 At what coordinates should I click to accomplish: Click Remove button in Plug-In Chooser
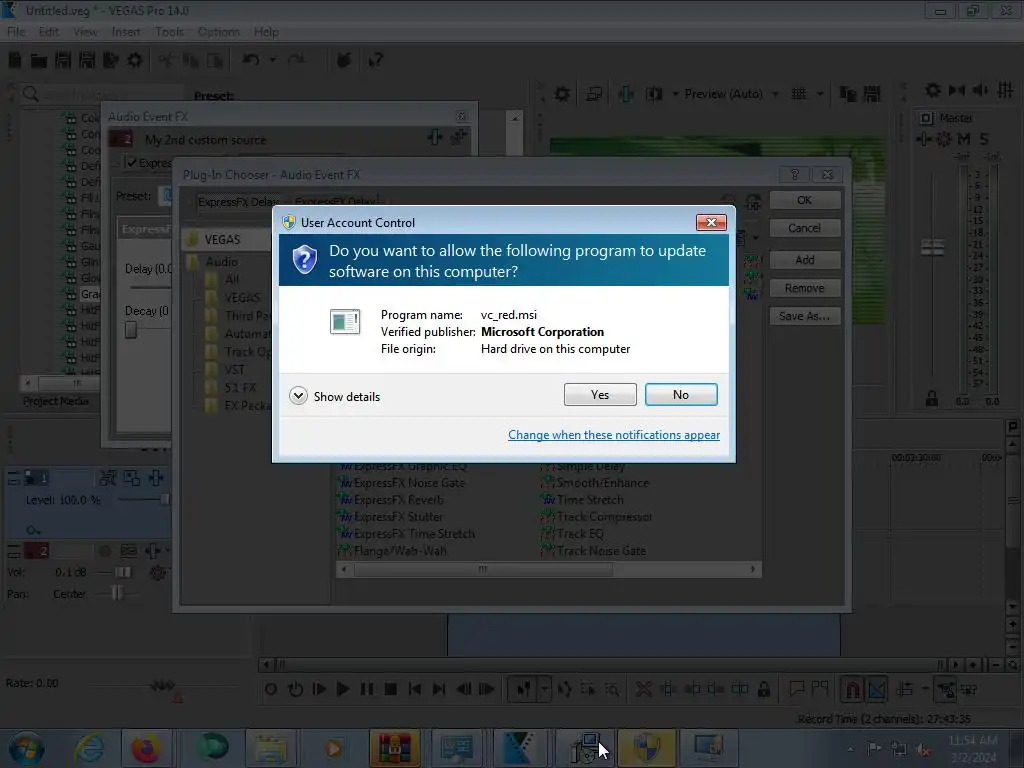point(805,288)
